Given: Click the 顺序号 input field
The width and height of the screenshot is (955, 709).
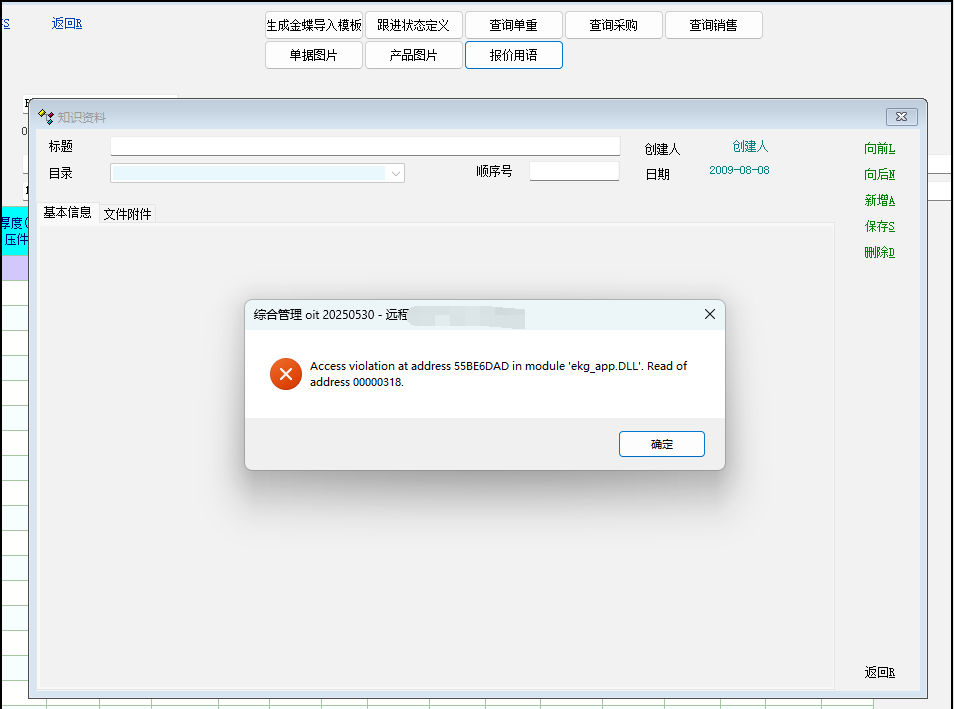Looking at the screenshot, I should click(574, 171).
